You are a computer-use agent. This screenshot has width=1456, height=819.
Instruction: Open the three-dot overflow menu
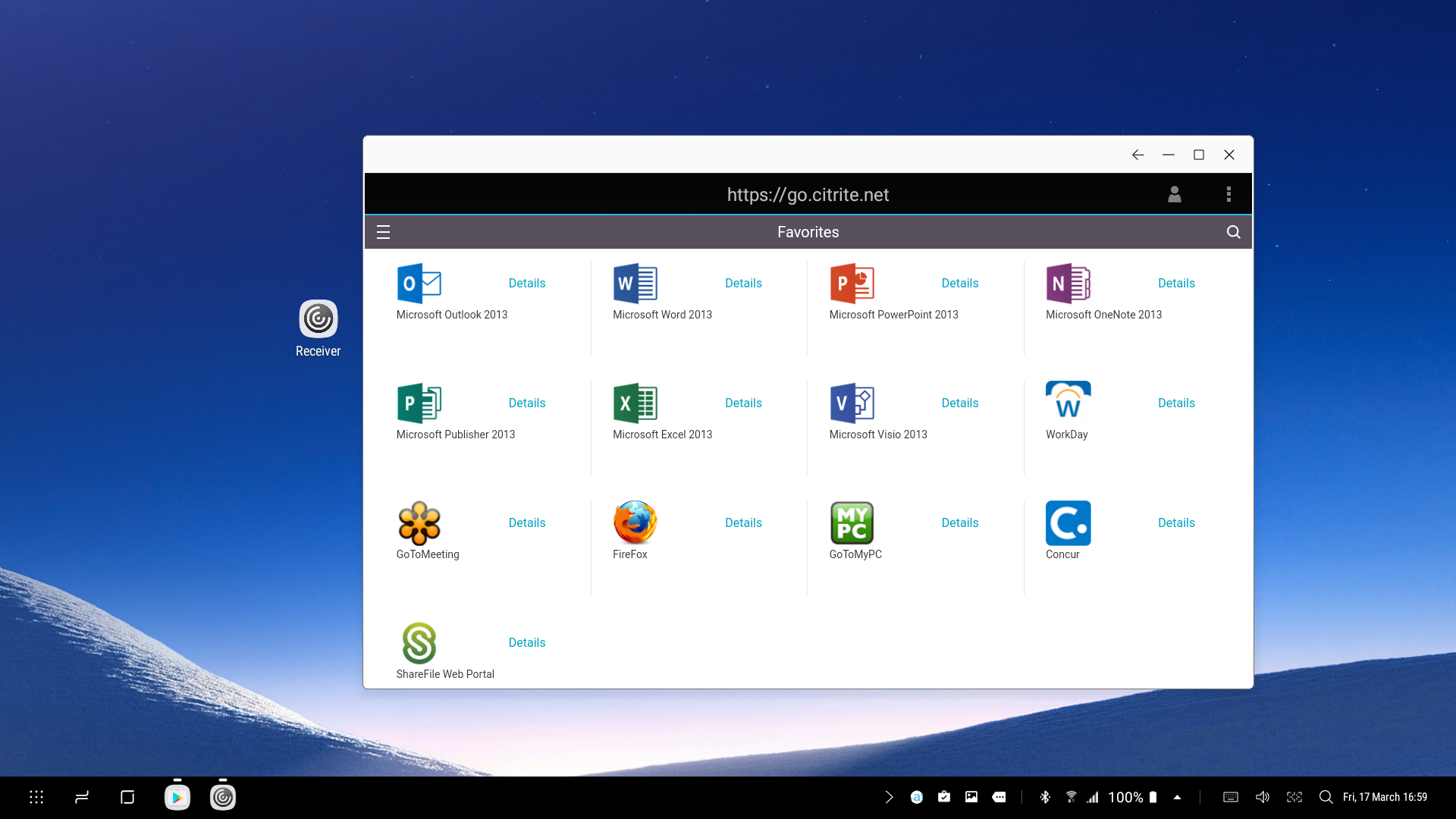tap(1228, 195)
